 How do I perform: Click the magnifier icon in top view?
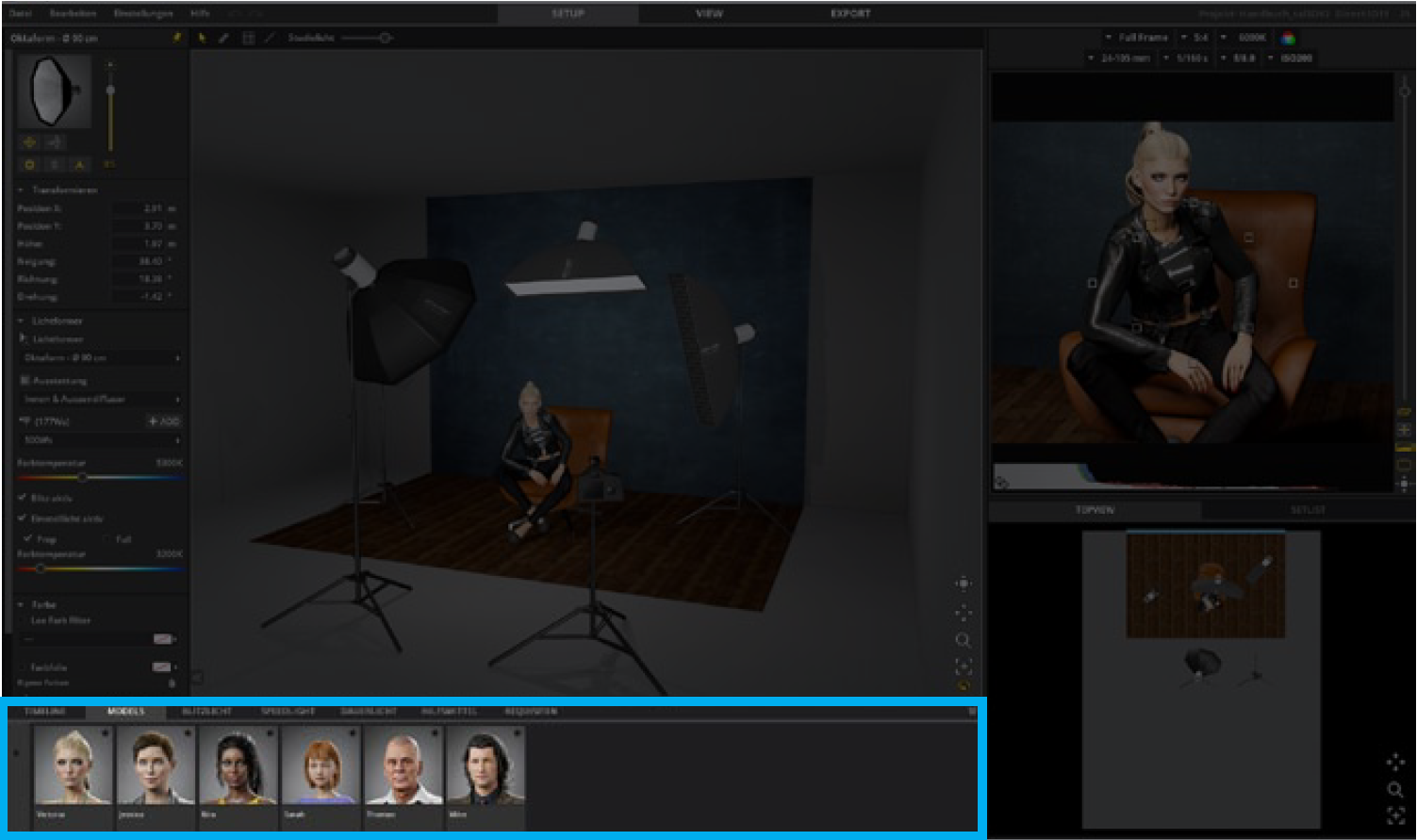(1395, 790)
